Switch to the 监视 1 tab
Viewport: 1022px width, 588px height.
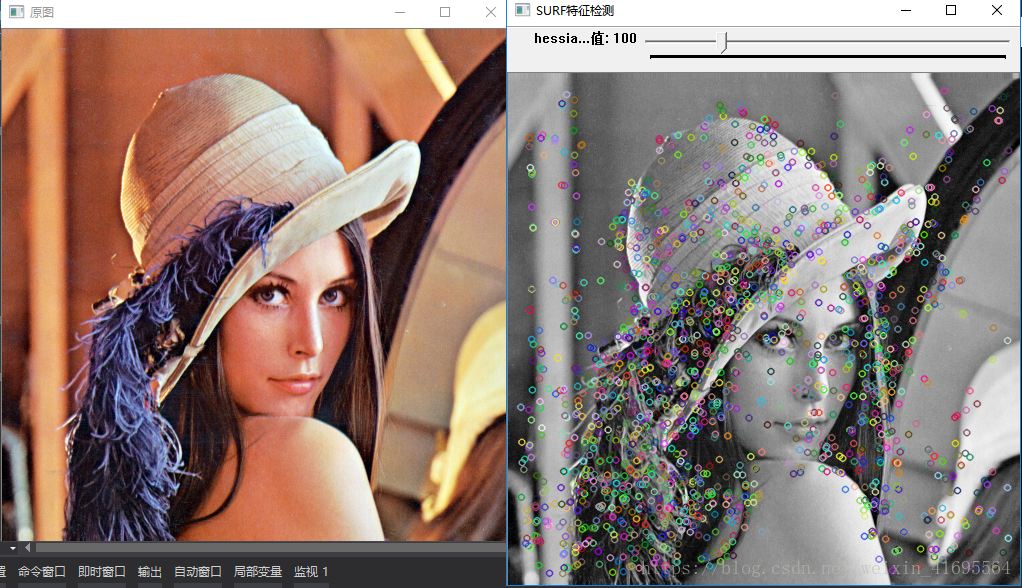click(x=311, y=572)
